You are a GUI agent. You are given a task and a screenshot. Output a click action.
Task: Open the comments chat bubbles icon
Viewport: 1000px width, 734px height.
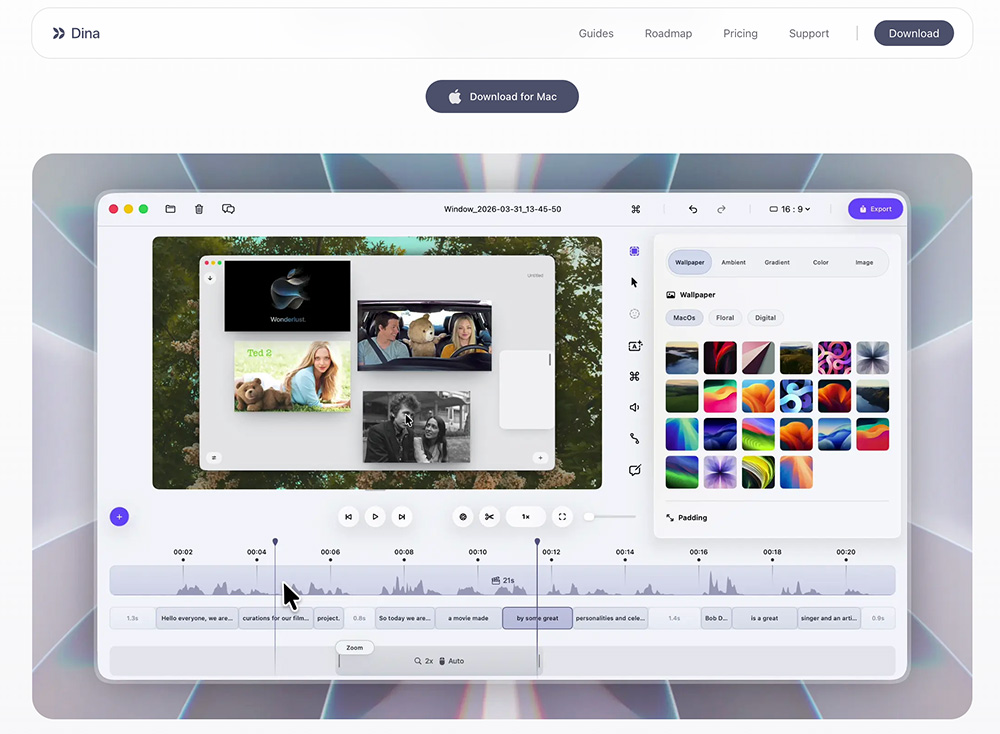click(228, 209)
